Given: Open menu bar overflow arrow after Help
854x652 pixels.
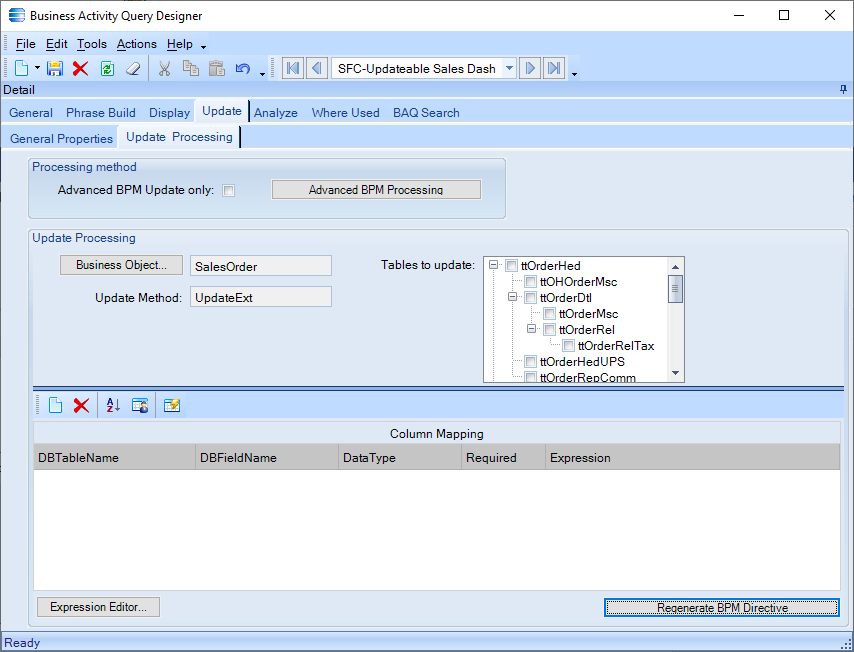Looking at the screenshot, I should coord(203,47).
